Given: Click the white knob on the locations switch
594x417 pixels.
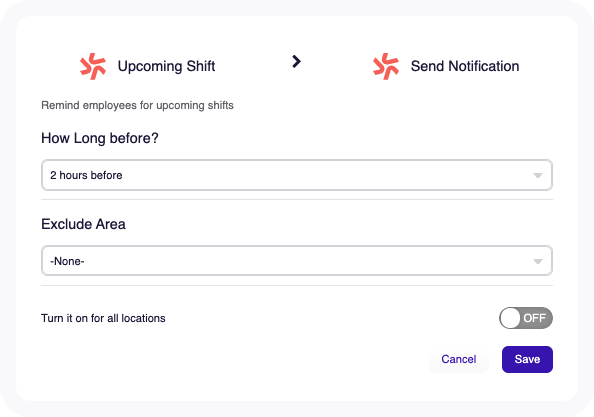Looking at the screenshot, I should [x=510, y=318].
